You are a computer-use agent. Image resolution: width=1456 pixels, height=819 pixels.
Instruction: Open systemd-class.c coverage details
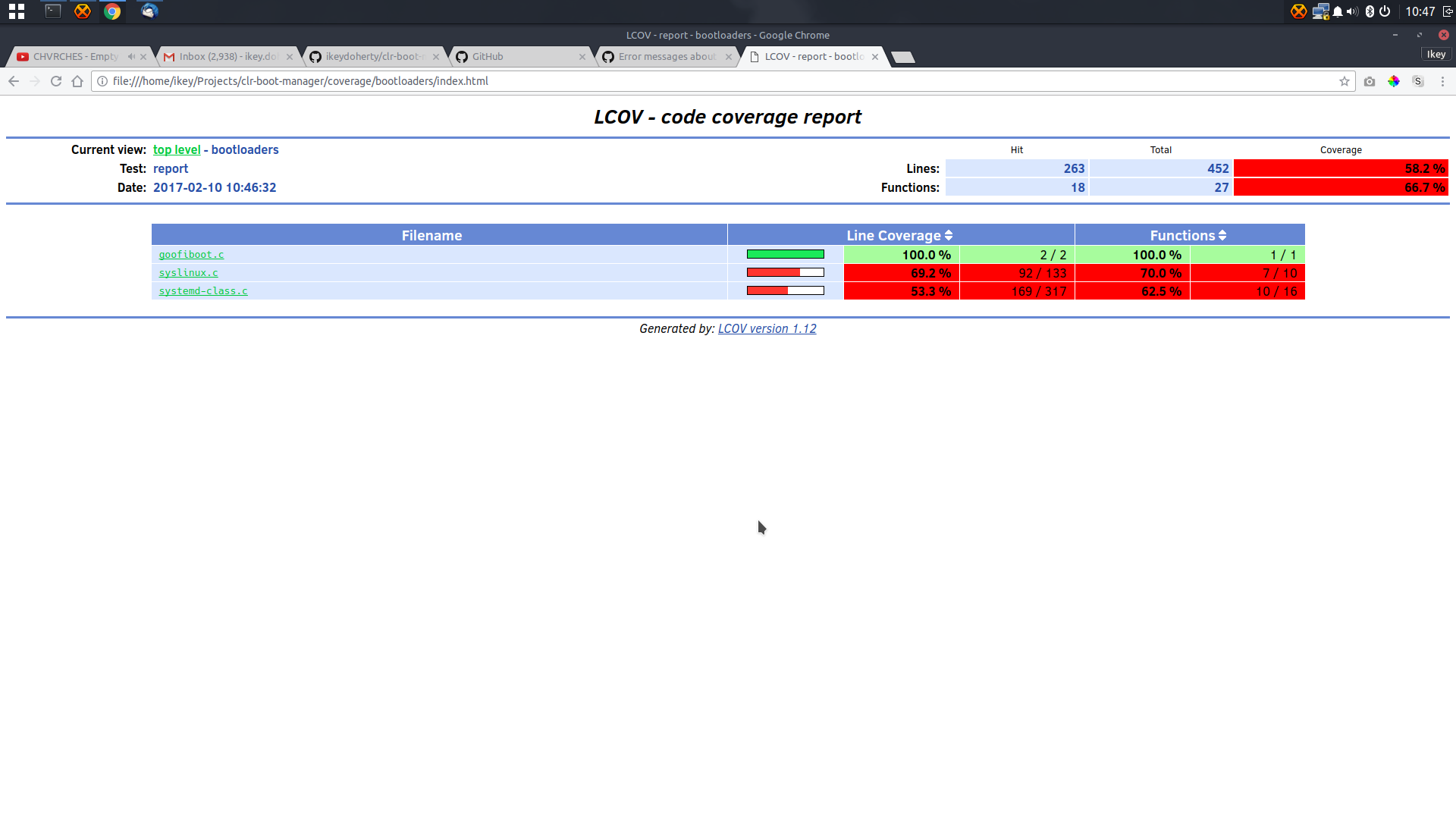pos(203,291)
